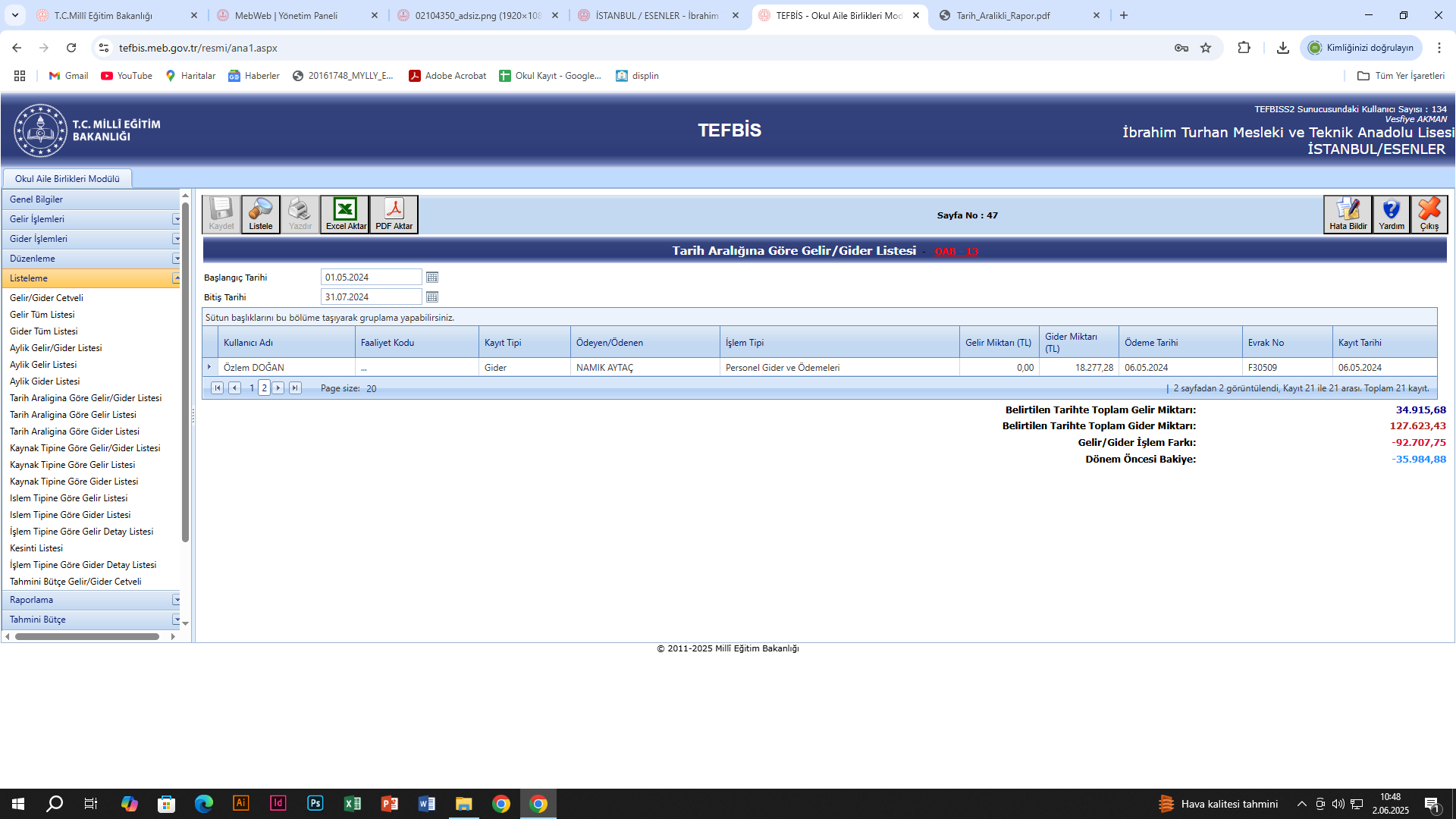
Task: Switch to the Tarih_Aralikli_Rapor.pdf browser tab
Action: coord(1003,15)
